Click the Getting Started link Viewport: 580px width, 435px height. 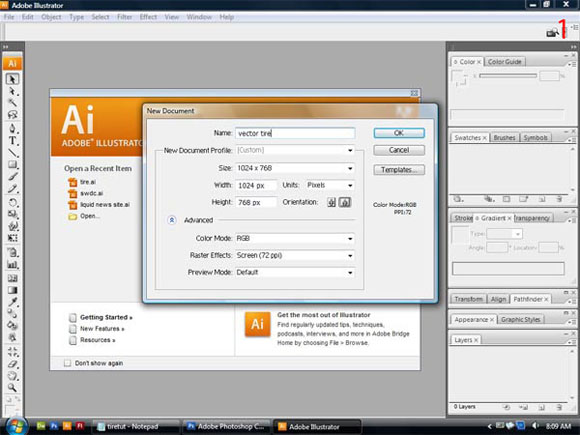[106, 317]
